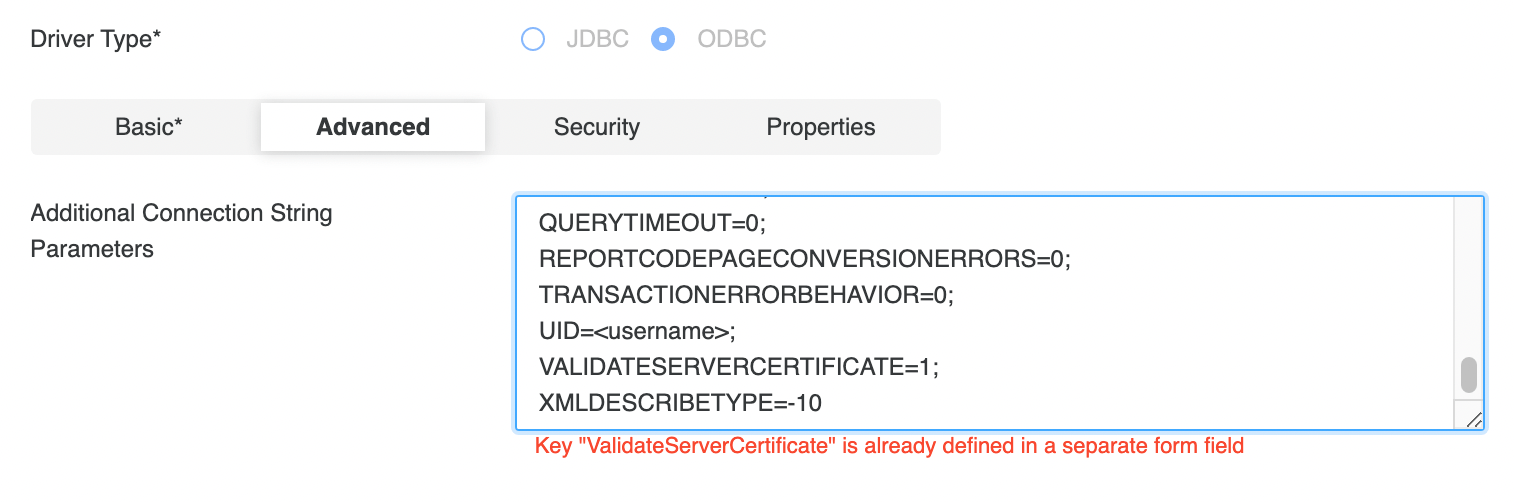
Task: Show the Properties tab
Action: pos(821,127)
